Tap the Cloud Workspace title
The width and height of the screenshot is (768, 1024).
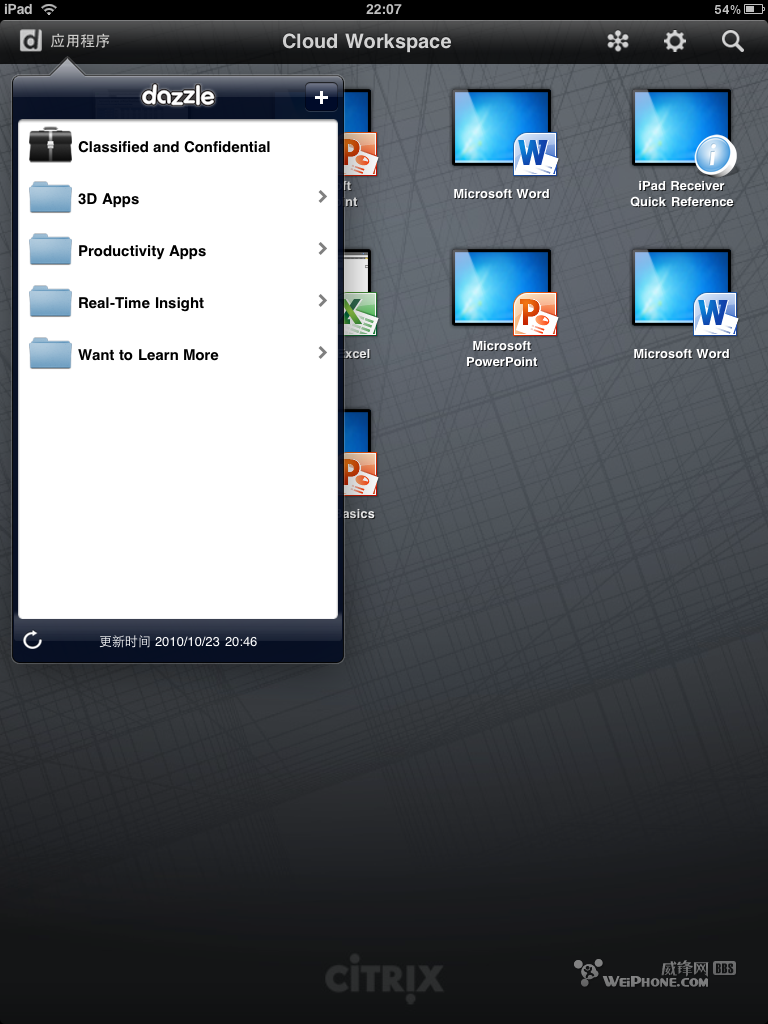pyautogui.click(x=366, y=41)
